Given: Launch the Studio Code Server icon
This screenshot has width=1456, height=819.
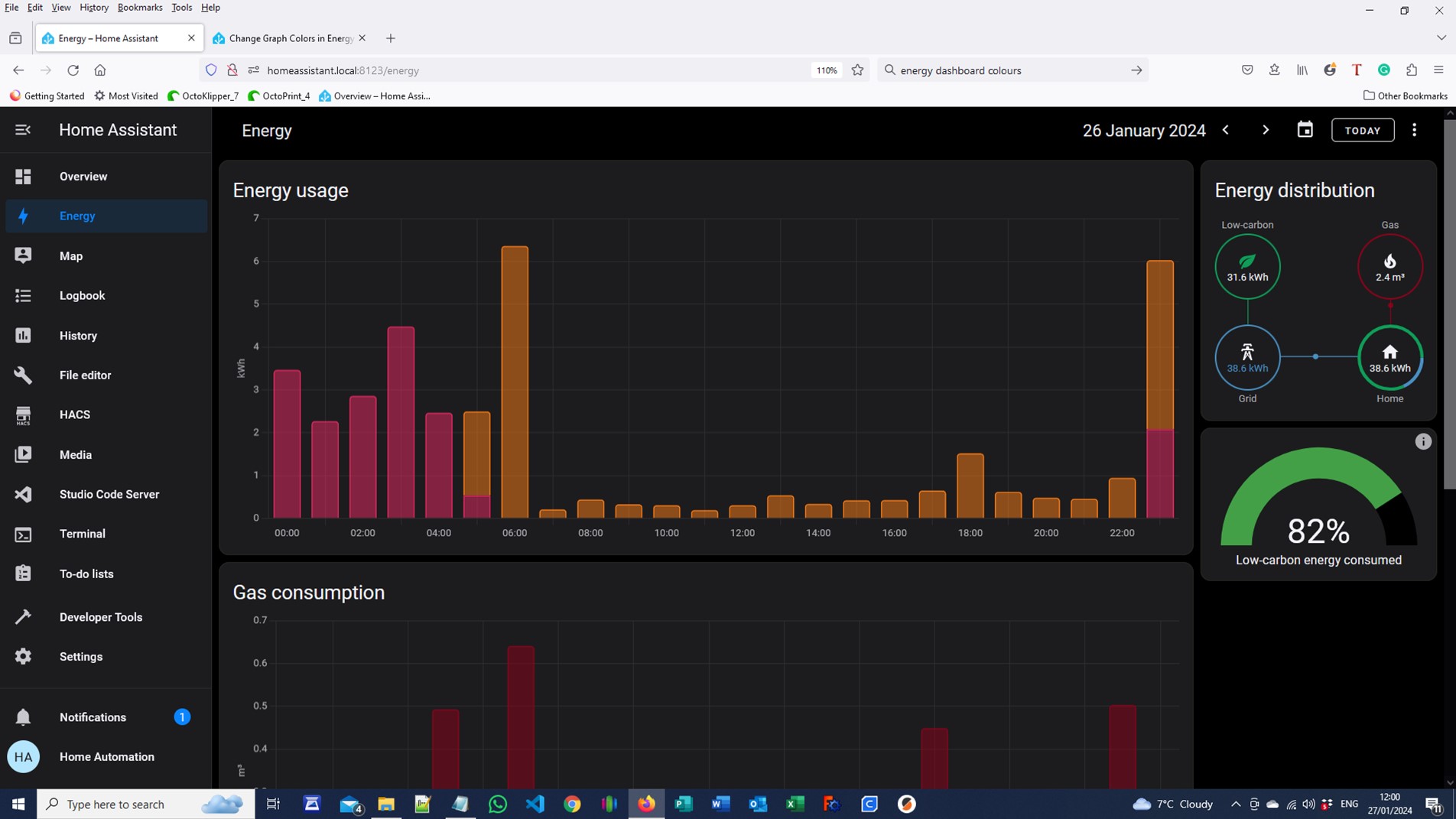Looking at the screenshot, I should 109,494.
